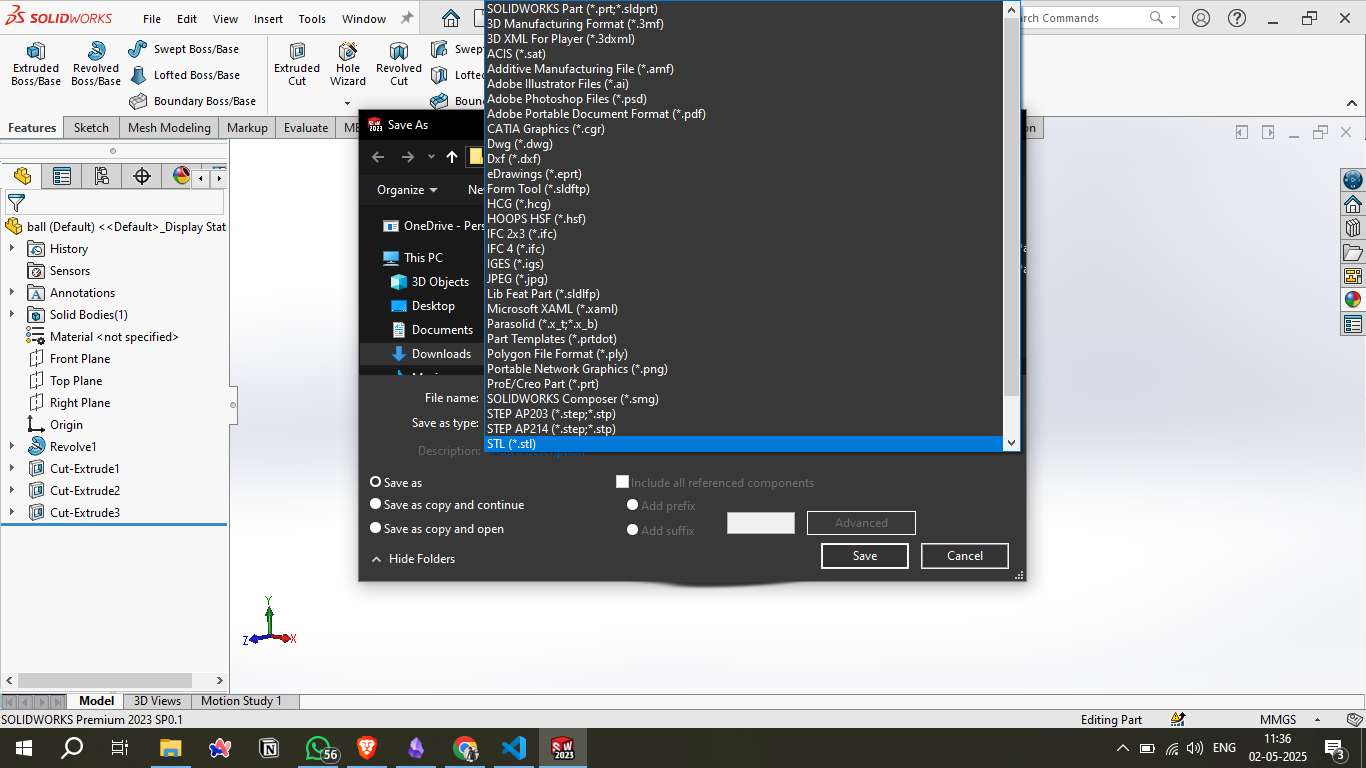Choose the Swept Boss/Base tool
Image resolution: width=1366 pixels, height=768 pixels.
[x=184, y=49]
